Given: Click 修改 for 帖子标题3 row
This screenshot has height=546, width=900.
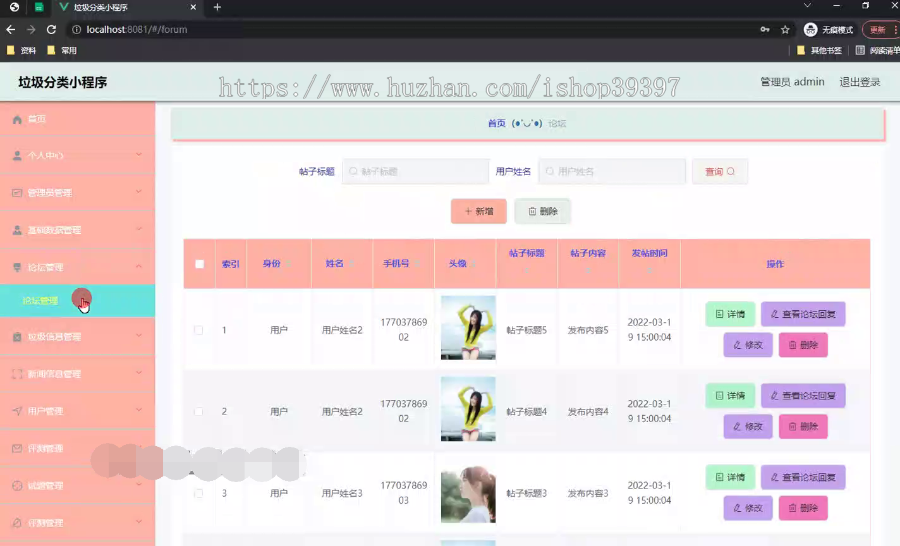Looking at the screenshot, I should pyautogui.click(x=748, y=508).
